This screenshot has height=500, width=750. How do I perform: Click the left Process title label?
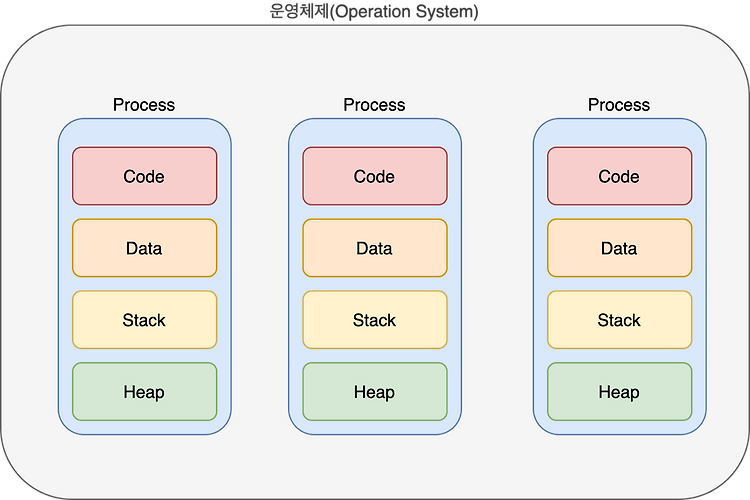144,105
